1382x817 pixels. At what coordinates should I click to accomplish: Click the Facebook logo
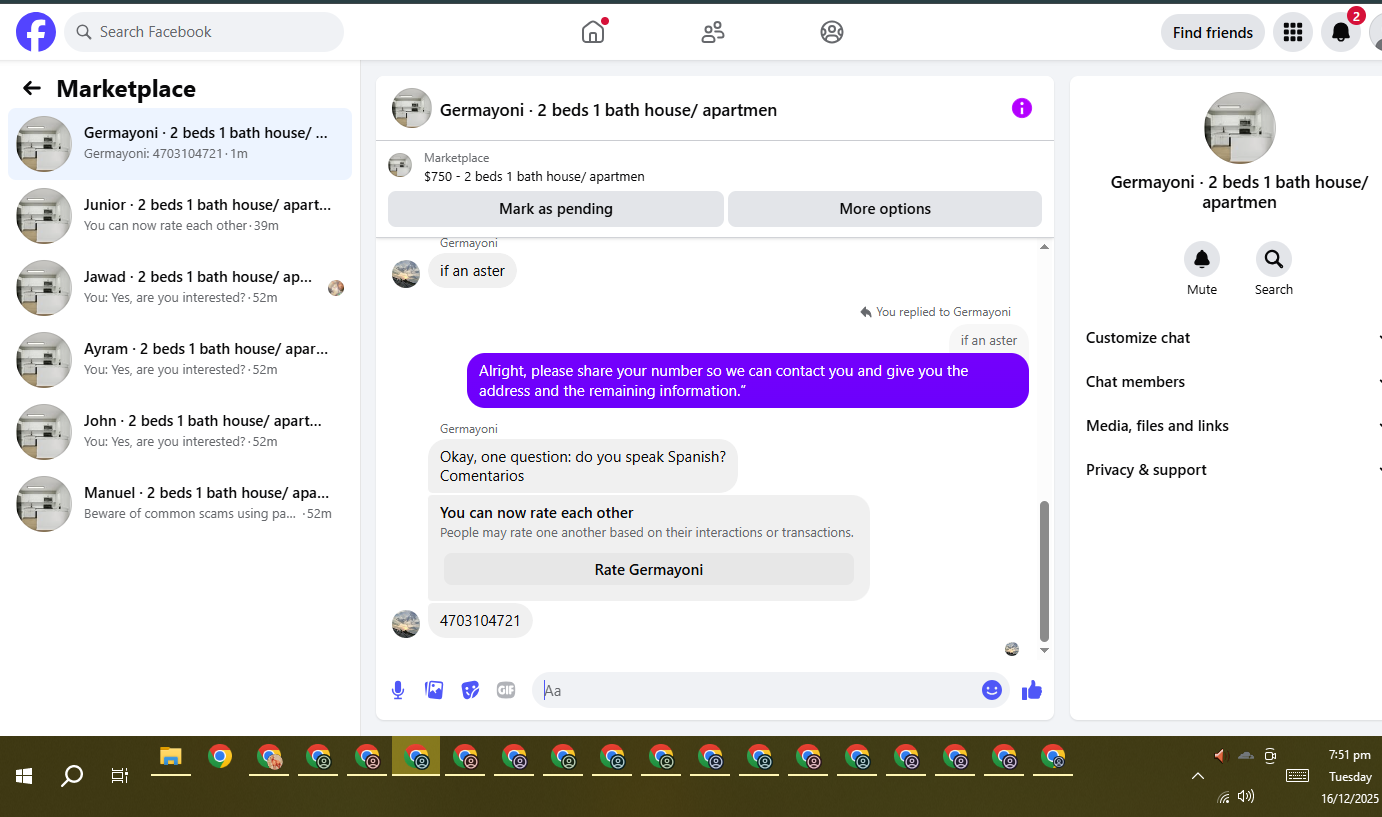coord(36,32)
